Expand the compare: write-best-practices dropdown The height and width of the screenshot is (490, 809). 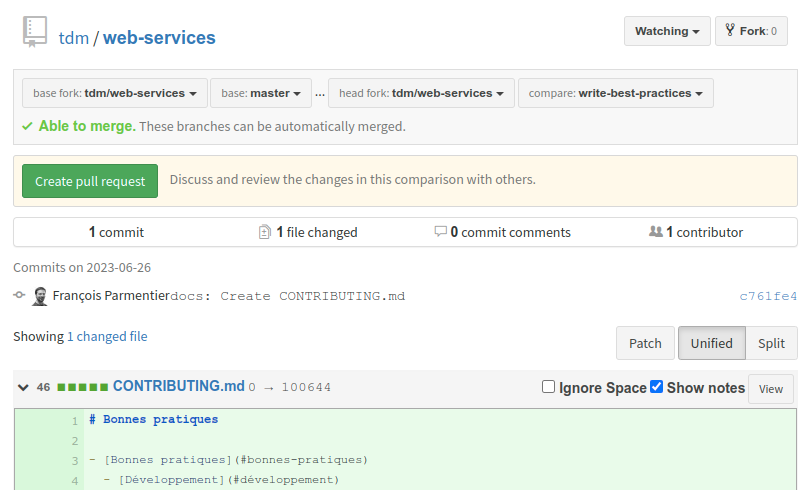[615, 93]
